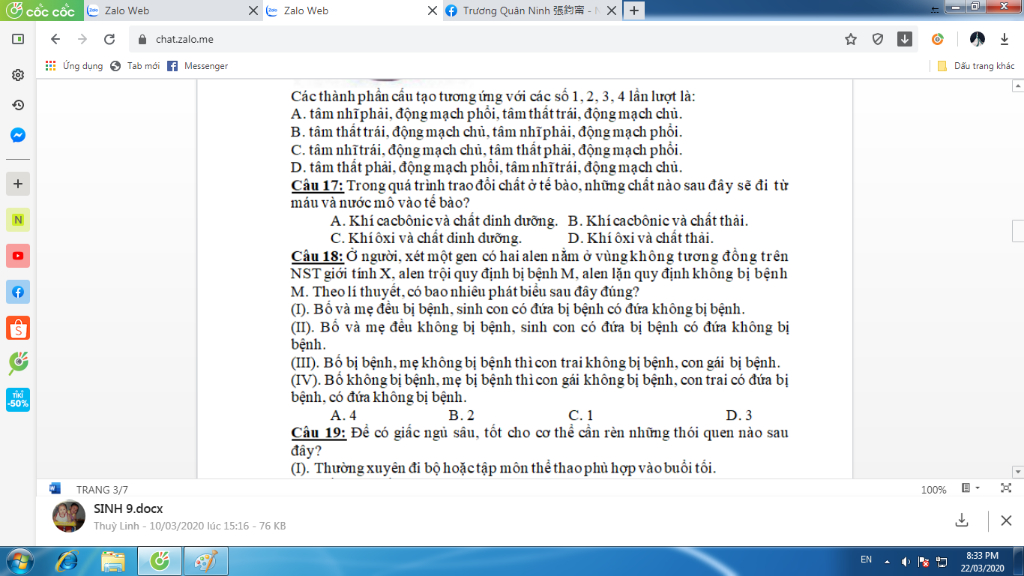Open the Messenger bookmark
The image size is (1024, 576).
pyautogui.click(x=197, y=66)
